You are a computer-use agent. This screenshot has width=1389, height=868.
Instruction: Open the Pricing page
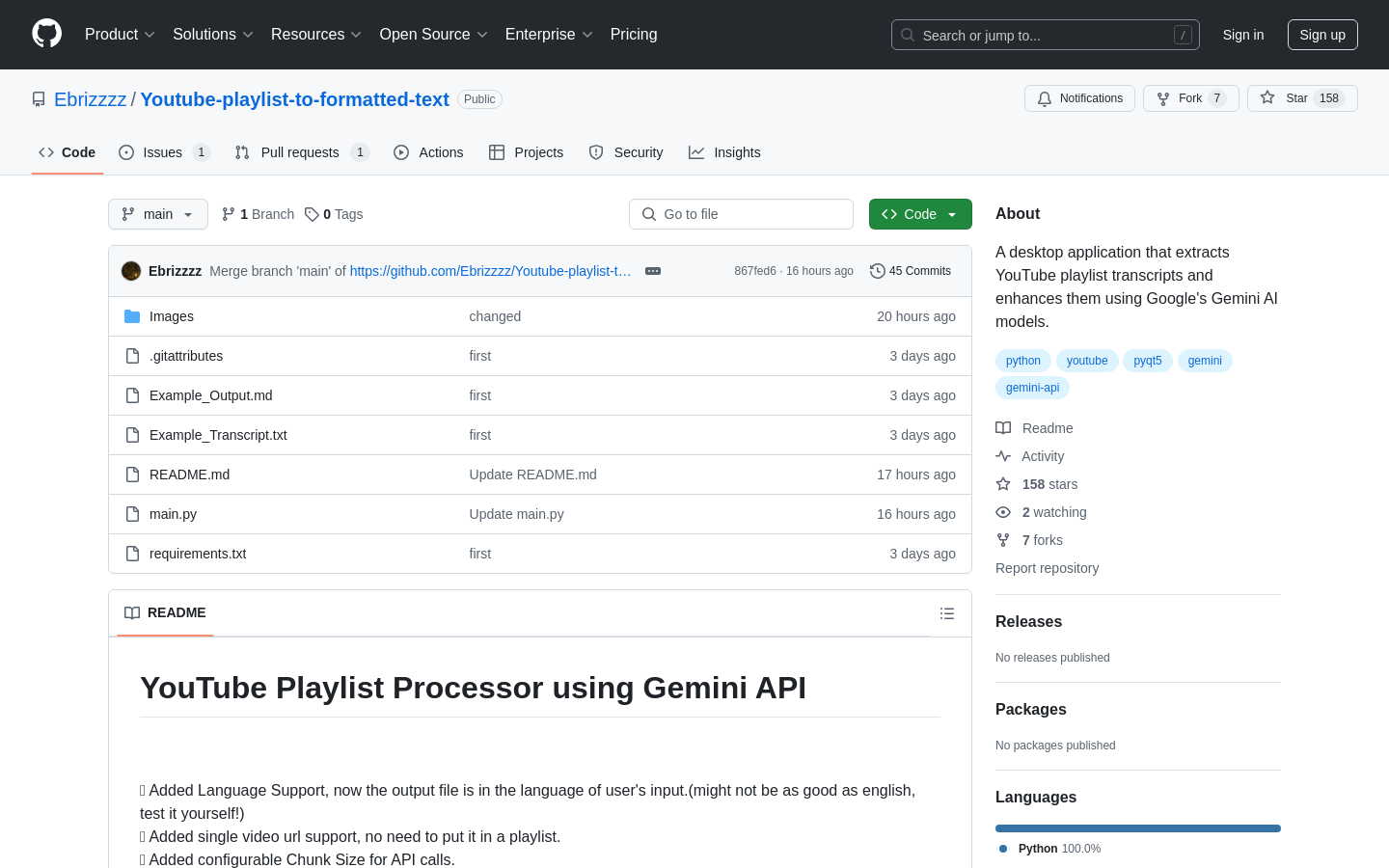pyautogui.click(x=634, y=35)
